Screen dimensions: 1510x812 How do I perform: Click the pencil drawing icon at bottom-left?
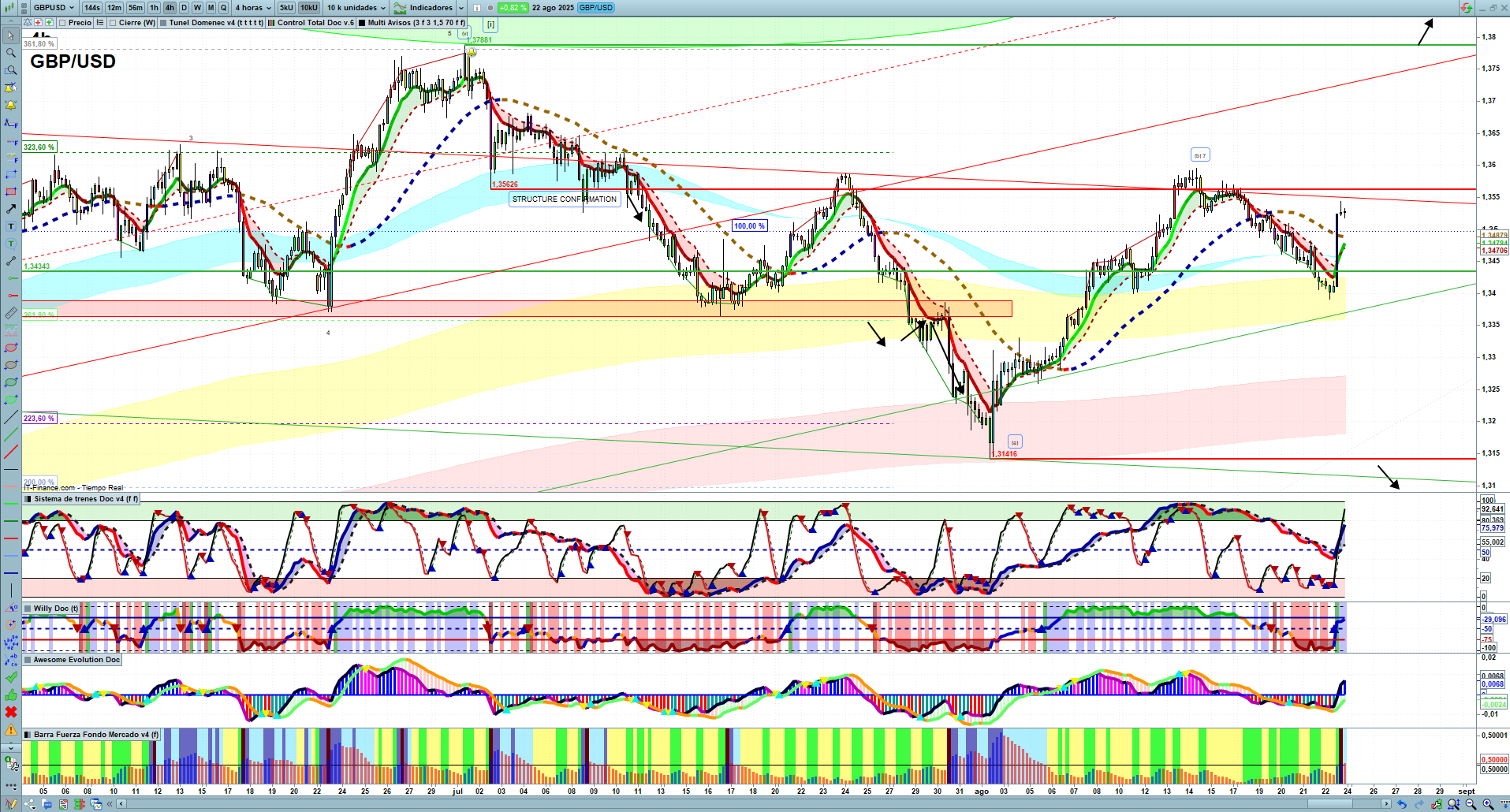point(11,804)
